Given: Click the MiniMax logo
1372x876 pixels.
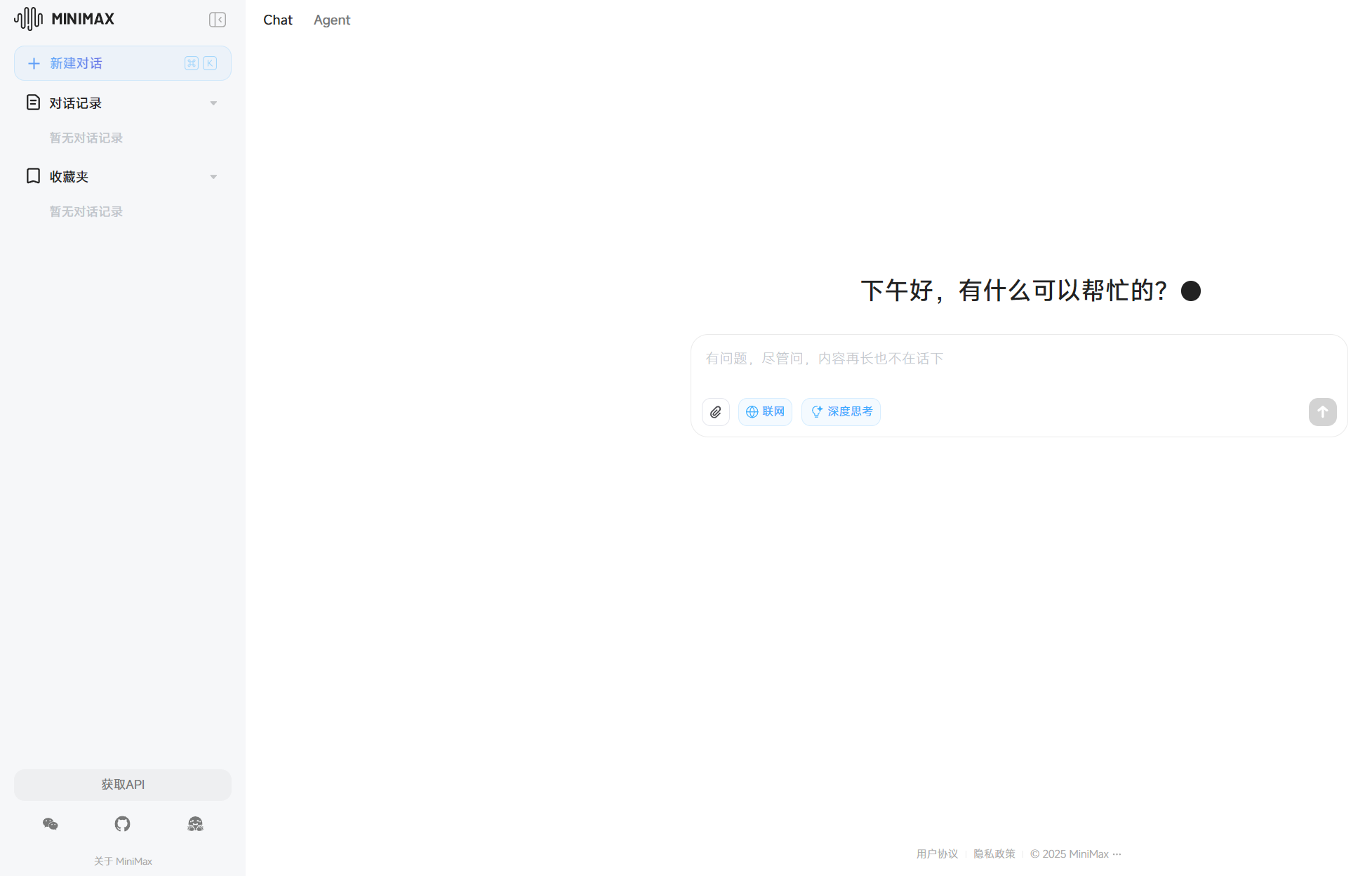Looking at the screenshot, I should pyautogui.click(x=64, y=19).
